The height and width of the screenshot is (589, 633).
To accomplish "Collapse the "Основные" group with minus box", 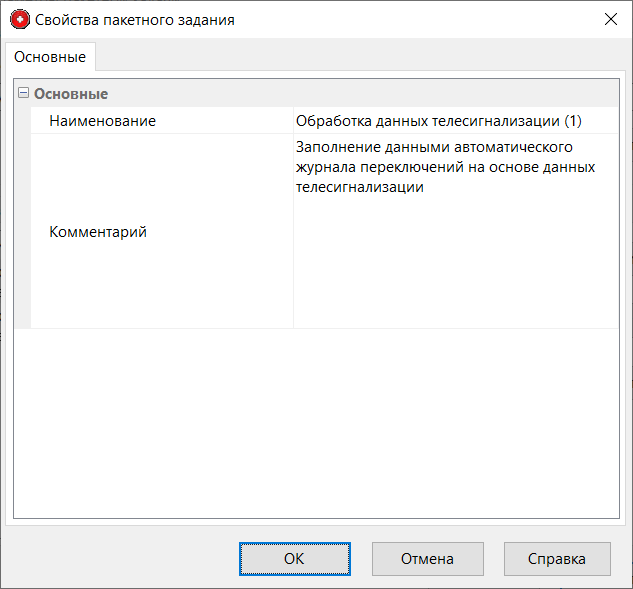I will (23, 93).
